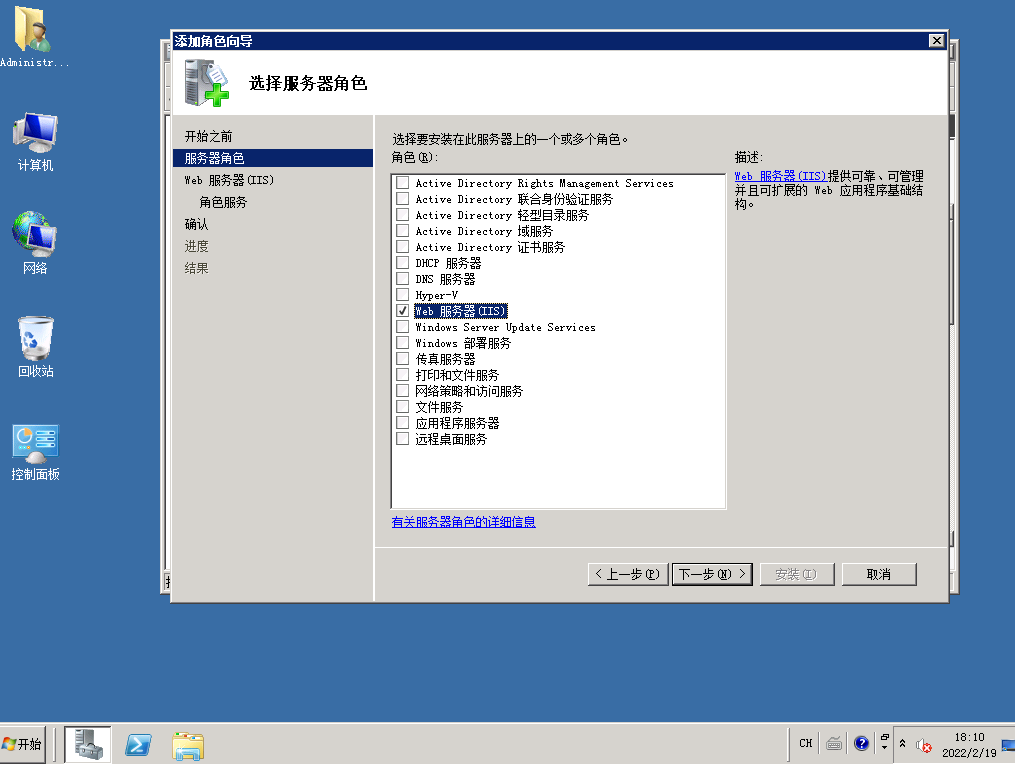The width and height of the screenshot is (1015, 764).
Task: Select the 回收站 recycle bin icon
Action: tap(35, 346)
